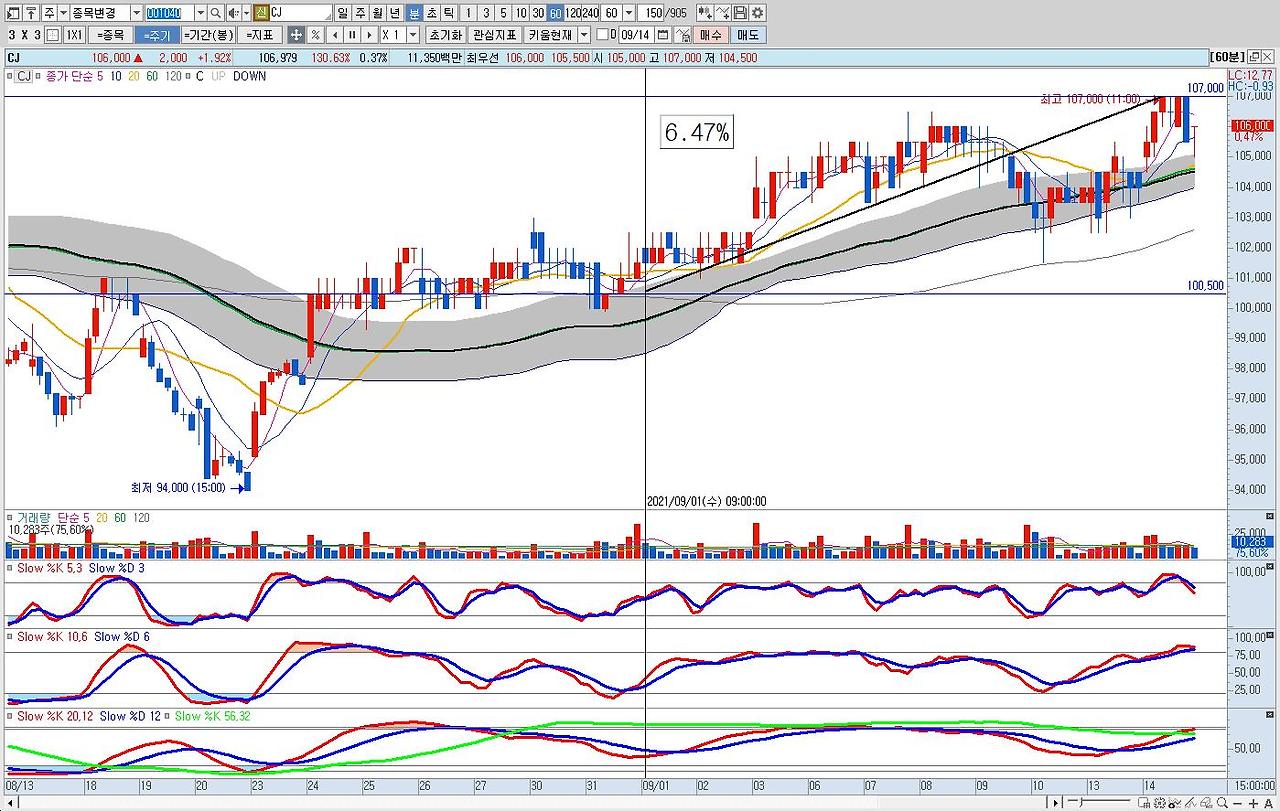Open the chart settings gear icon
This screenshot has width=1280, height=811.
758,13
